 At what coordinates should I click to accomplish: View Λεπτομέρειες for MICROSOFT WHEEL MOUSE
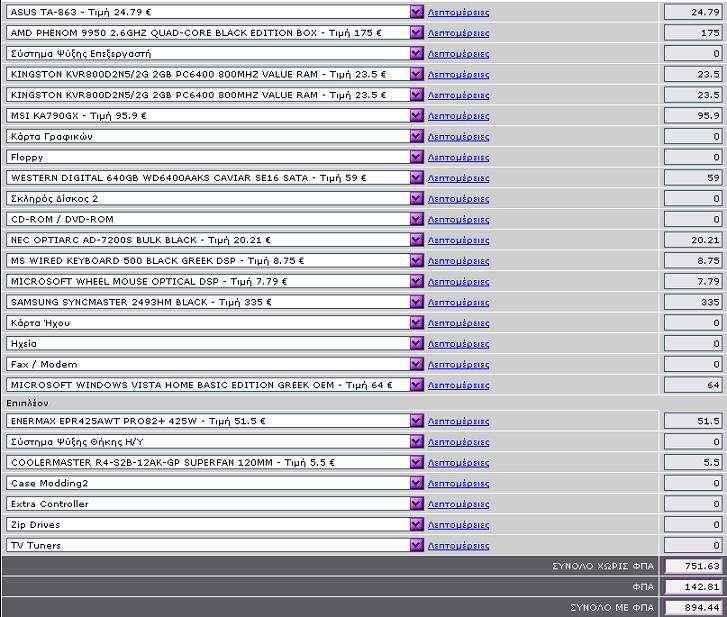coord(458,282)
